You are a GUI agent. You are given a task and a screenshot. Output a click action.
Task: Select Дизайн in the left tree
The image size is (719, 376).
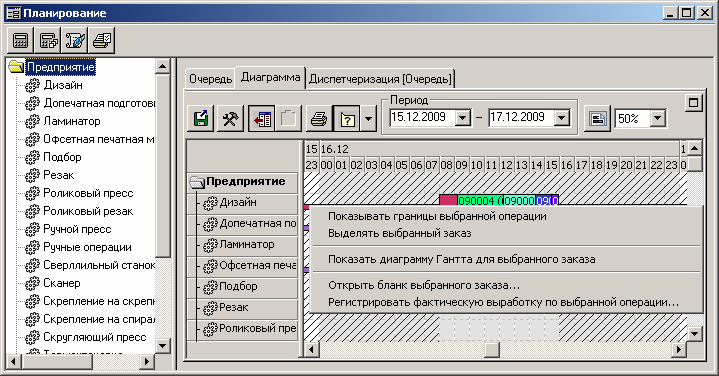63,85
